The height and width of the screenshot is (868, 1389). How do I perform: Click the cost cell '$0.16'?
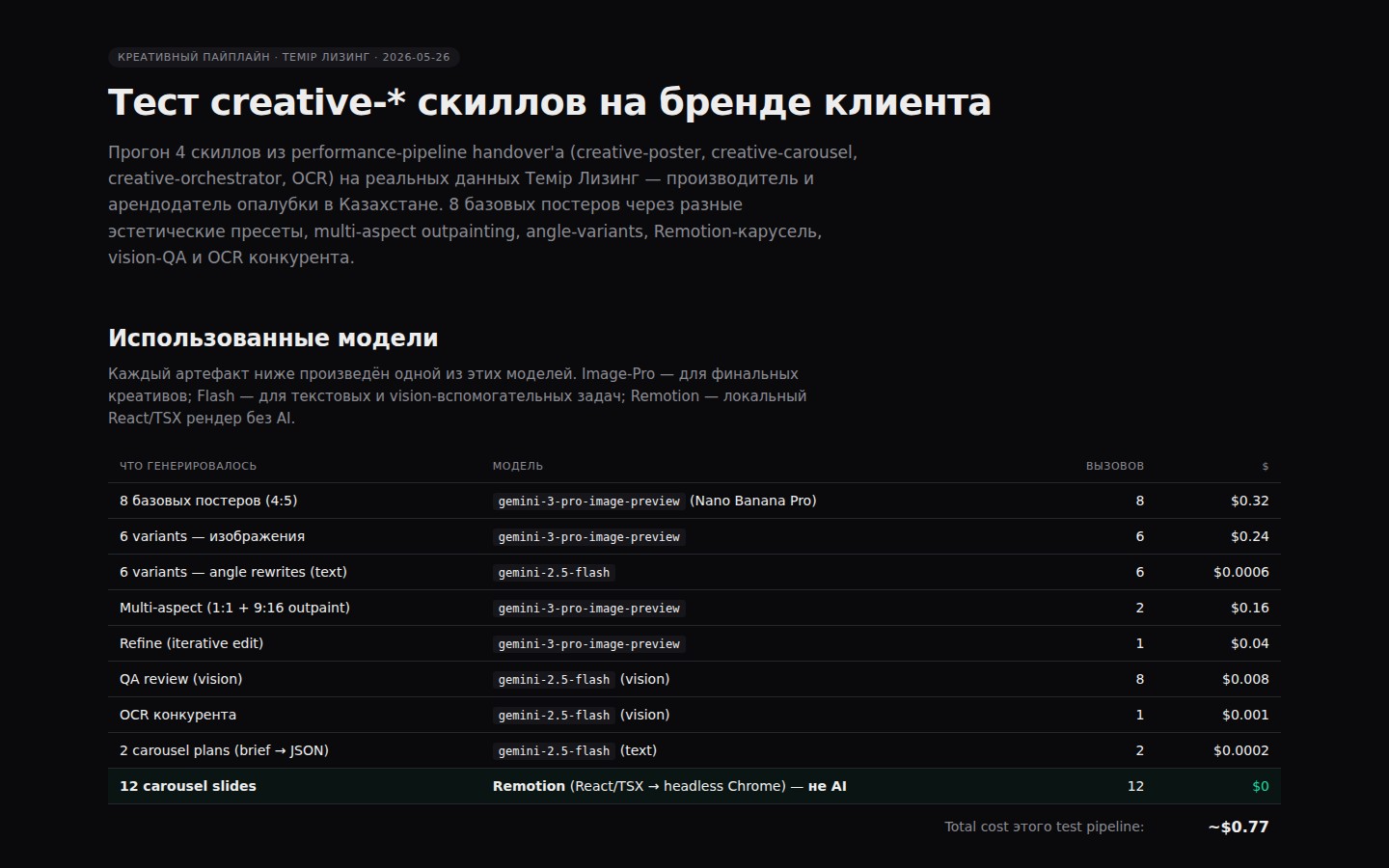[1250, 608]
